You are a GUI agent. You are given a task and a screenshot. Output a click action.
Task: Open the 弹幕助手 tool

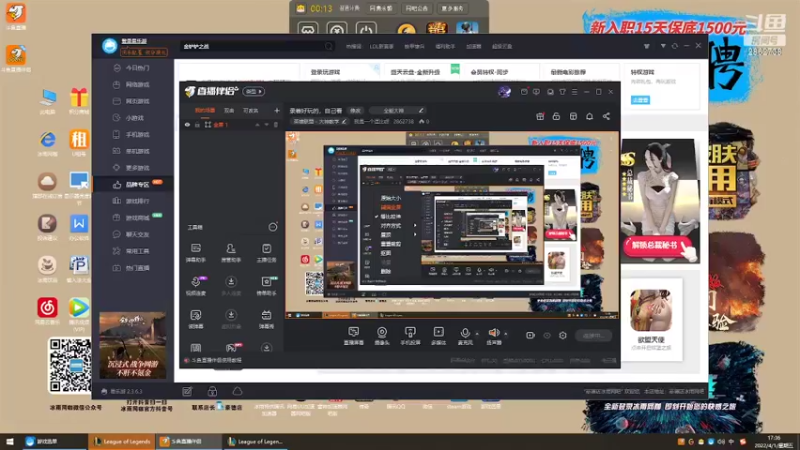click(x=195, y=253)
